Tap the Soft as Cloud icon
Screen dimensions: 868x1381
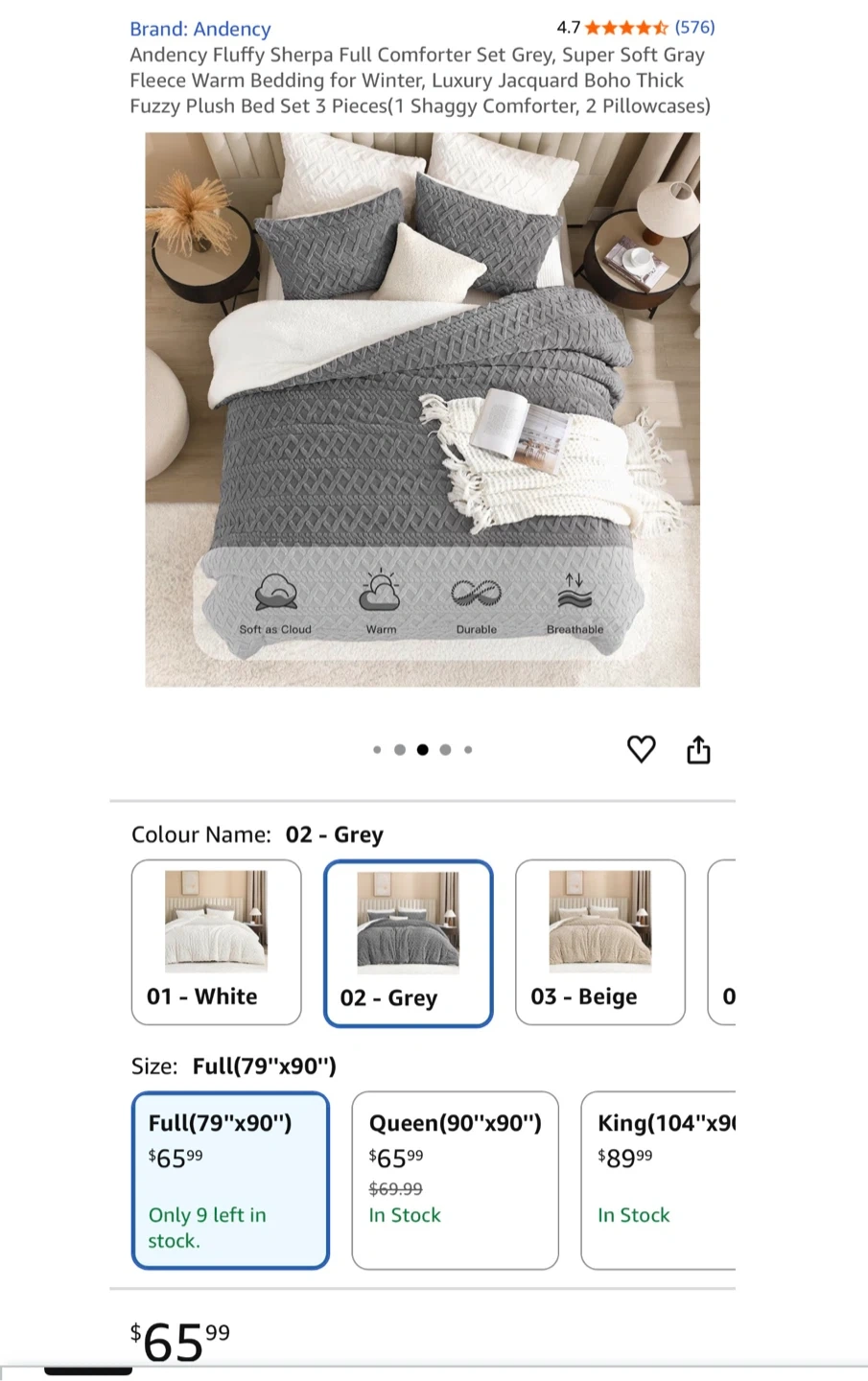point(275,593)
